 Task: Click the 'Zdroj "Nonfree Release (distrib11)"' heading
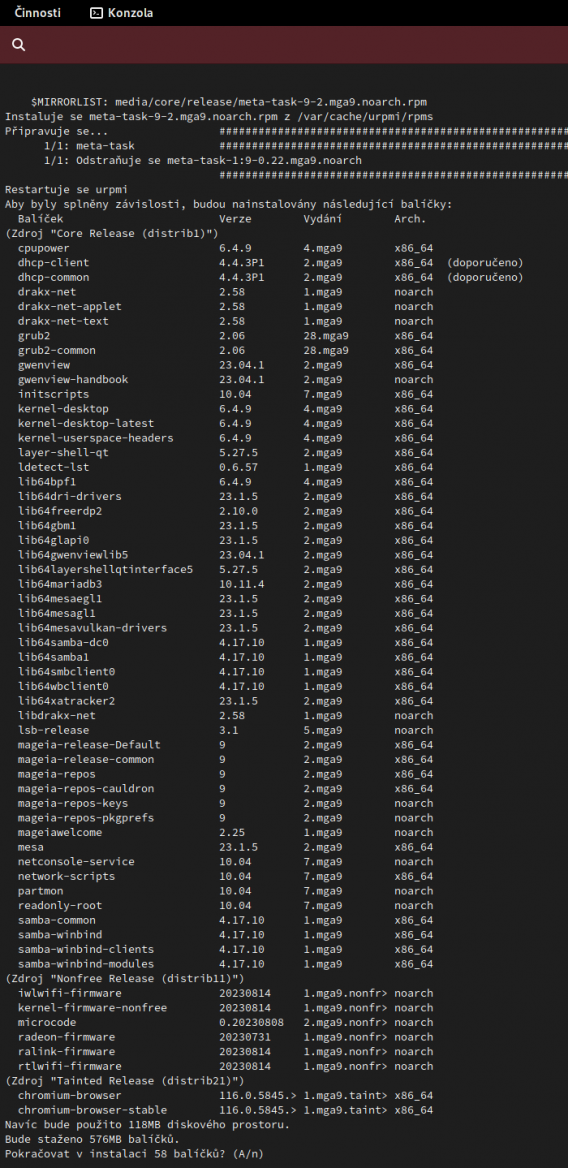(x=124, y=978)
